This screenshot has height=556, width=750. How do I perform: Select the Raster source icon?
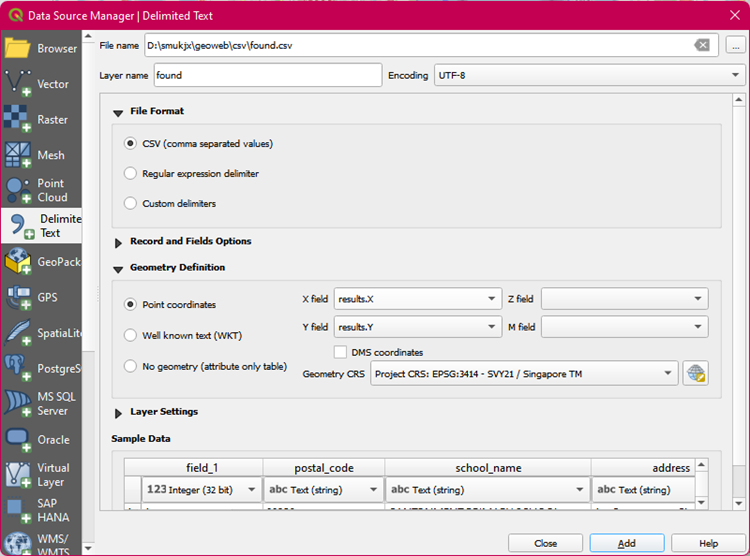point(18,119)
